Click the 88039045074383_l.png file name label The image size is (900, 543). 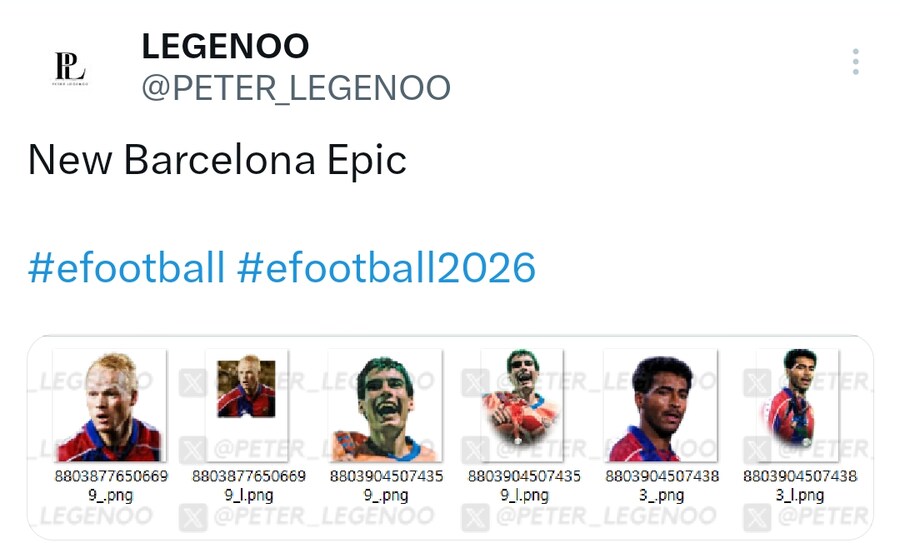[x=800, y=485]
